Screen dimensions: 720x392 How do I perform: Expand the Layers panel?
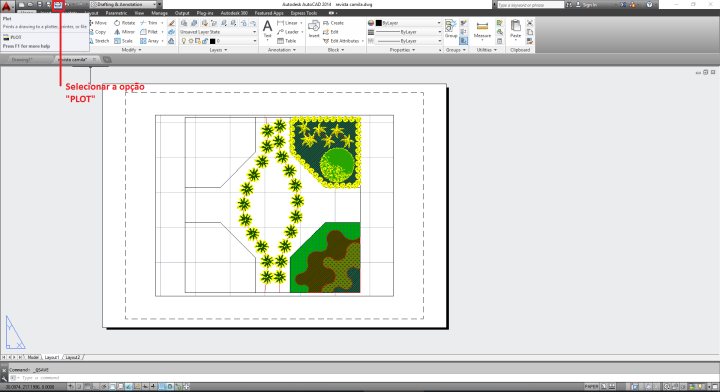point(219,50)
